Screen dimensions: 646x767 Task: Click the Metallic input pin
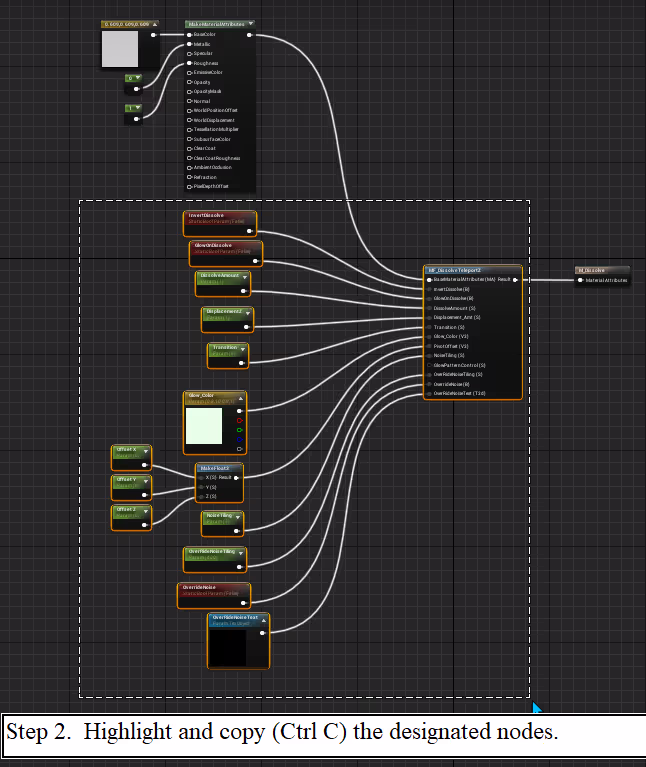(x=190, y=44)
